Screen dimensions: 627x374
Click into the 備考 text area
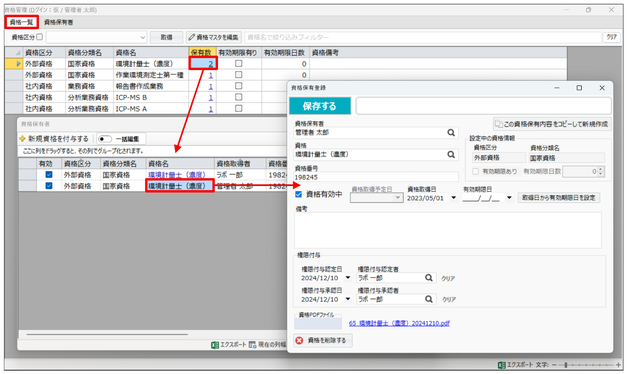(x=448, y=230)
